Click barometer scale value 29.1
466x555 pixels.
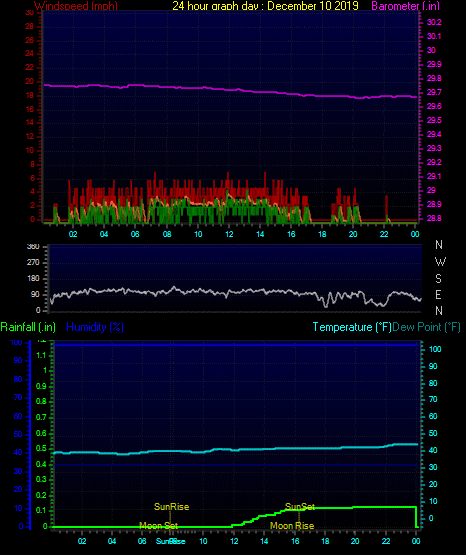click(x=434, y=176)
